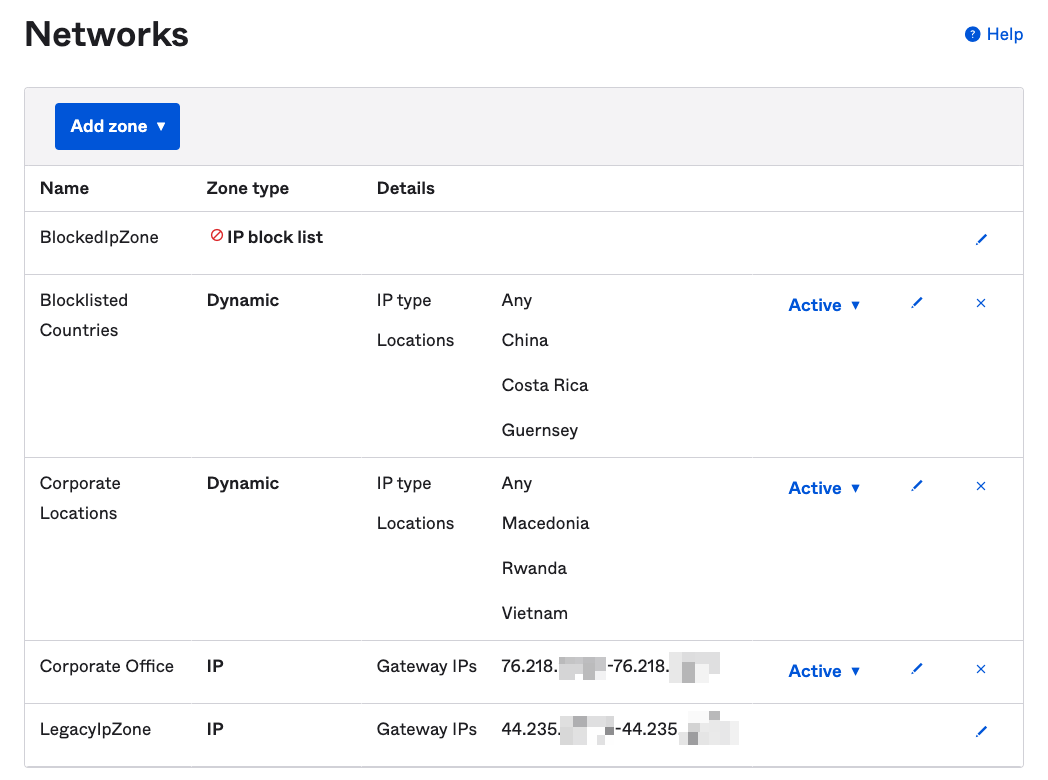
Task: Open the Add zone dropdown button
Action: pyautogui.click(x=117, y=126)
